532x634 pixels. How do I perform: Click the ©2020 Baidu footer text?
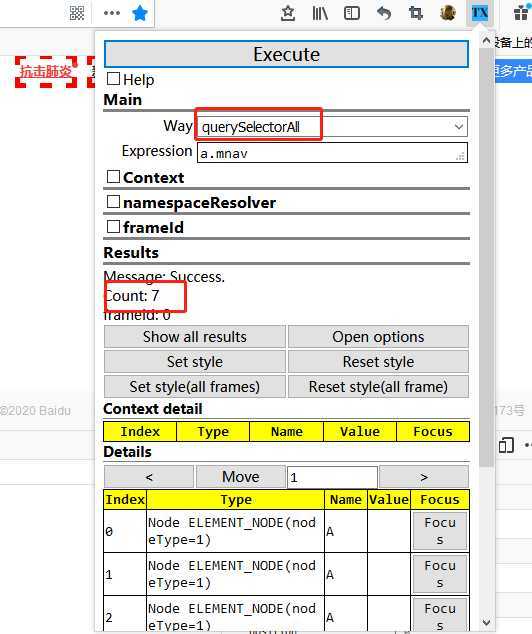[x=35, y=411]
